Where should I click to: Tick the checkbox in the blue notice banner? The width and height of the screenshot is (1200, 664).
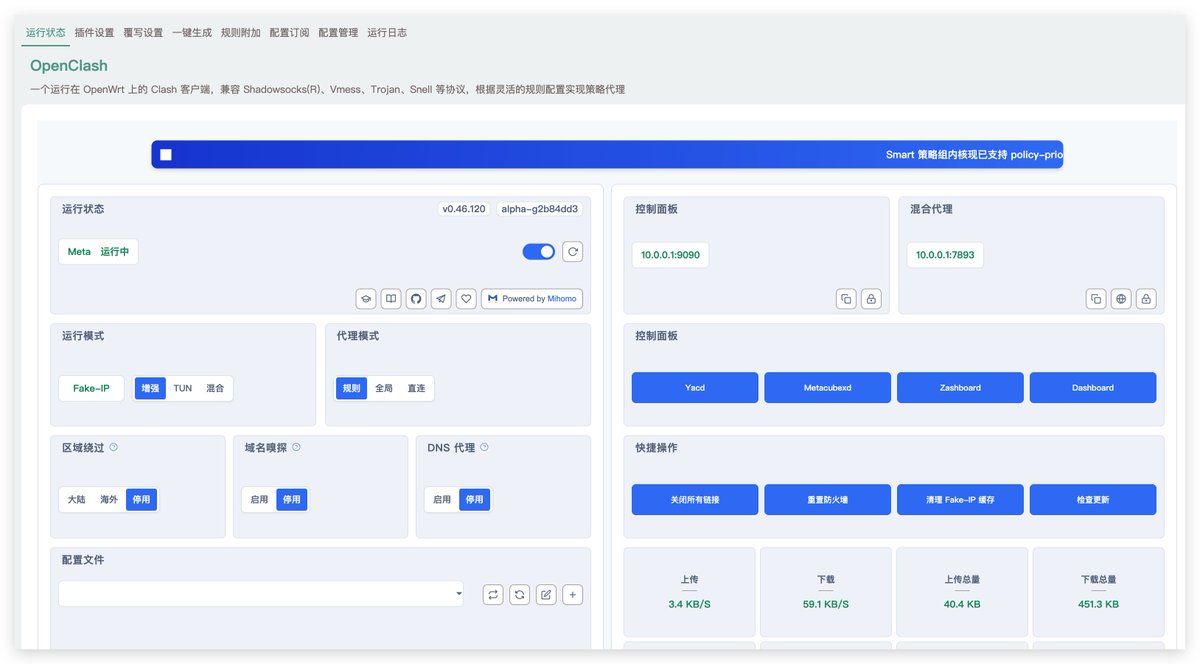pos(163,153)
